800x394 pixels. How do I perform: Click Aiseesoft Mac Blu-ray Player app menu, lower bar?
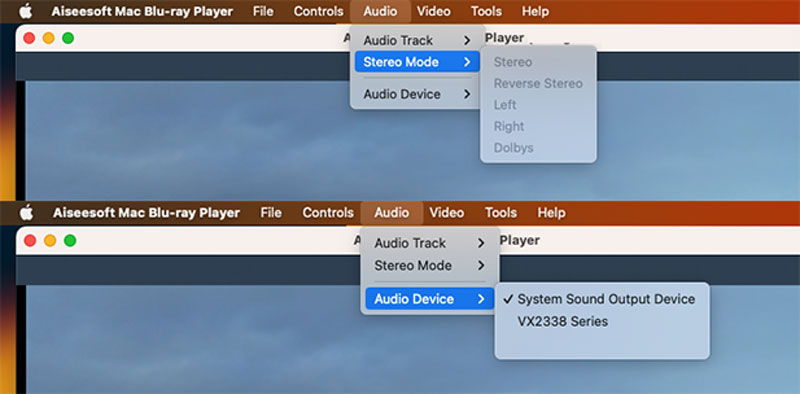(146, 212)
